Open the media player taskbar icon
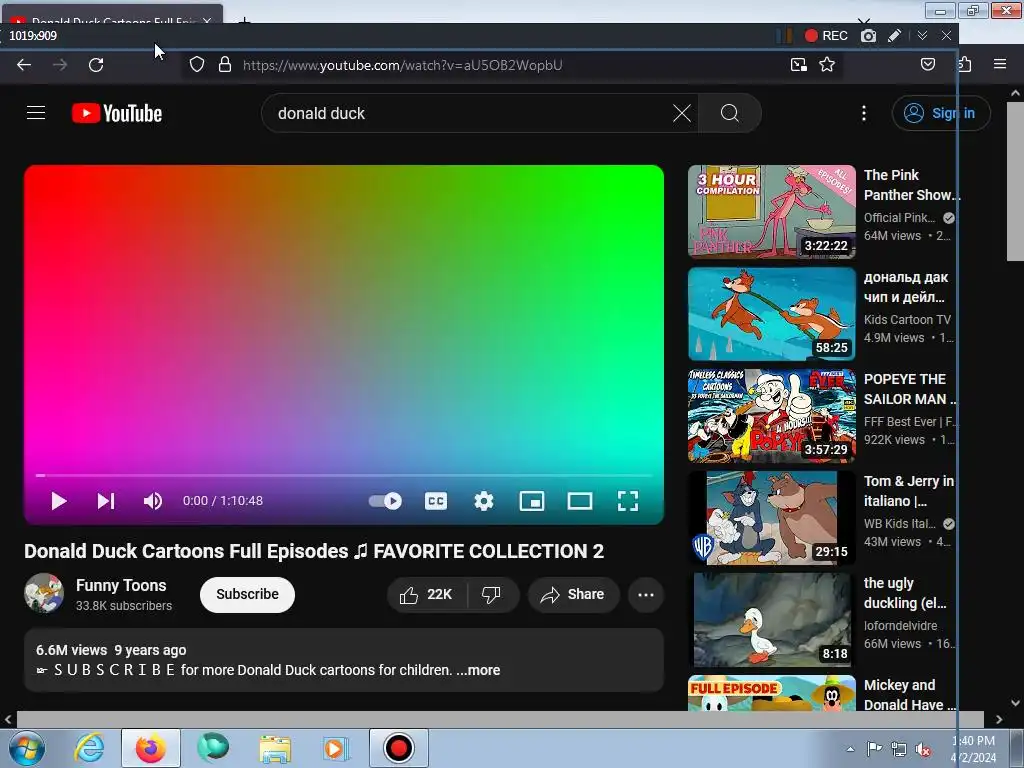Screen dimensions: 1024x768 [336, 748]
